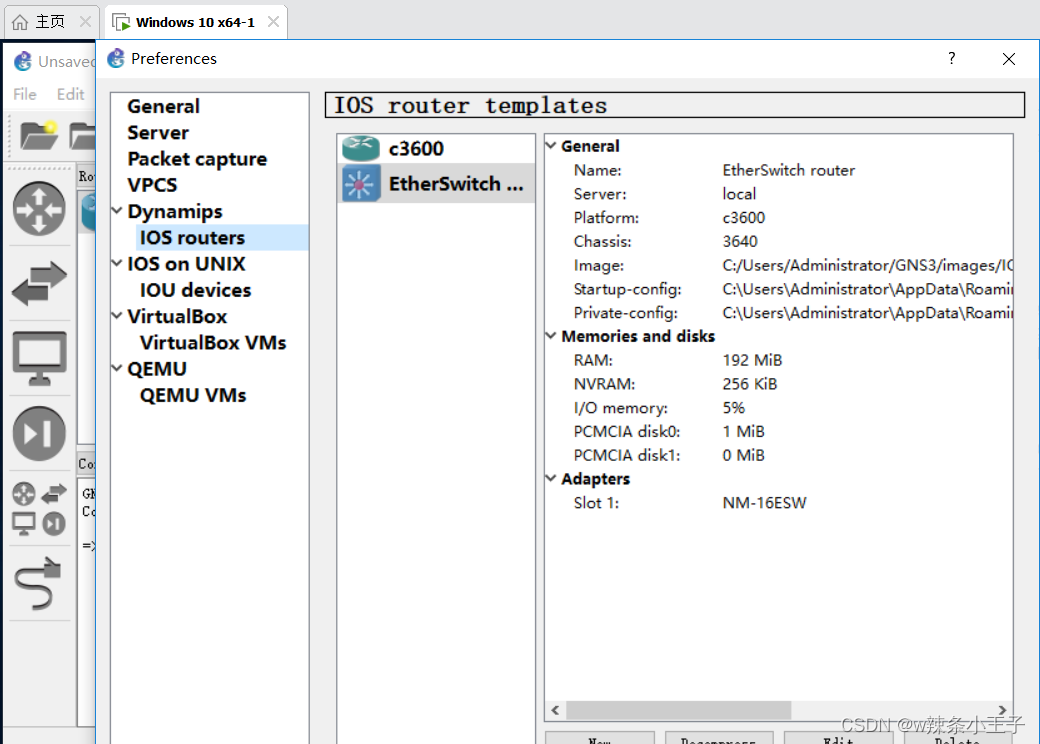The image size is (1040, 744).
Task: Select QEMU in preferences tree
Action: click(x=157, y=369)
